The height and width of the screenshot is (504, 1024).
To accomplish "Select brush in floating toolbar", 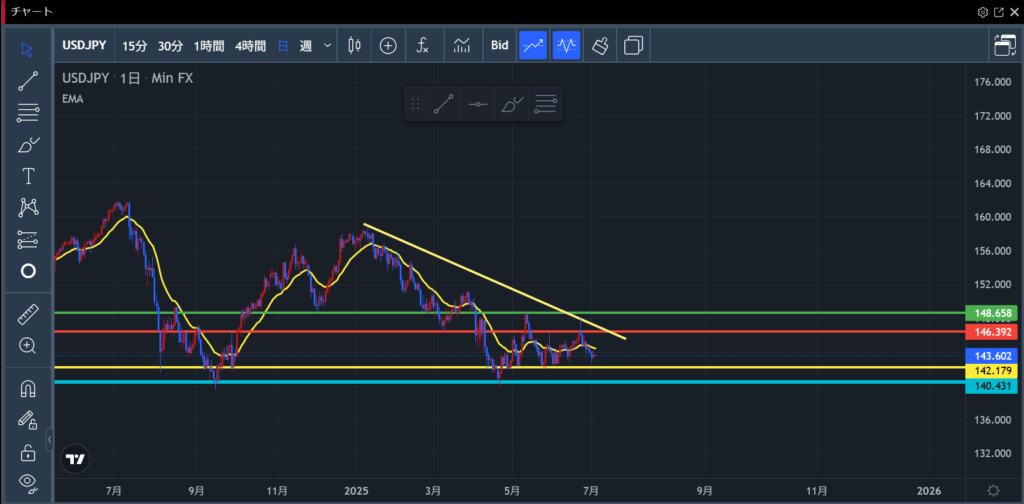I will (x=511, y=104).
